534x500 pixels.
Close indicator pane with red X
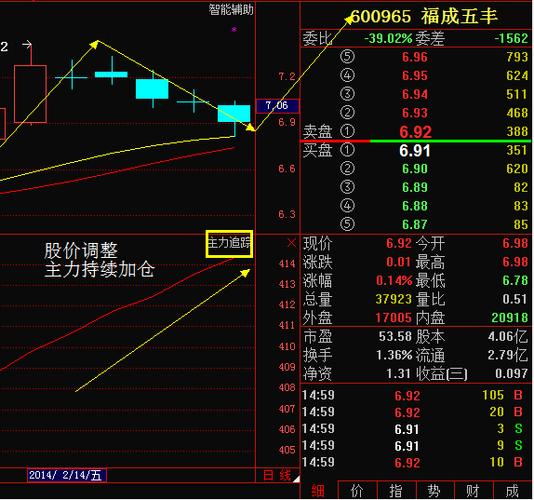point(292,243)
